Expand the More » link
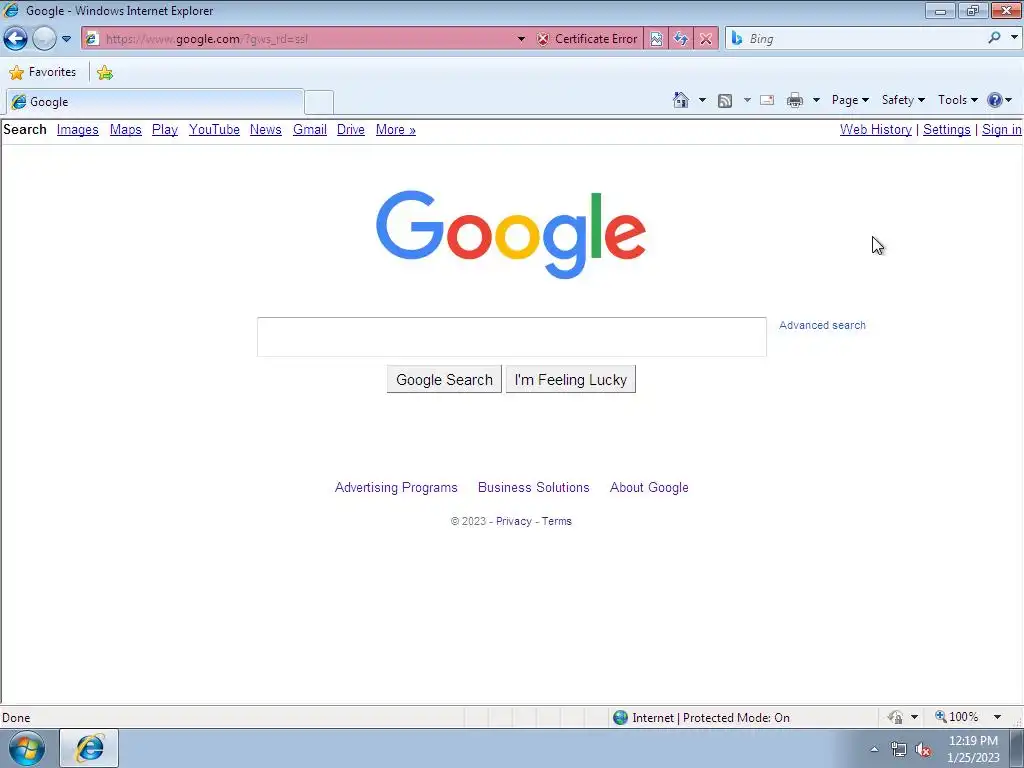Screen dimensions: 1024x768 pos(396,129)
